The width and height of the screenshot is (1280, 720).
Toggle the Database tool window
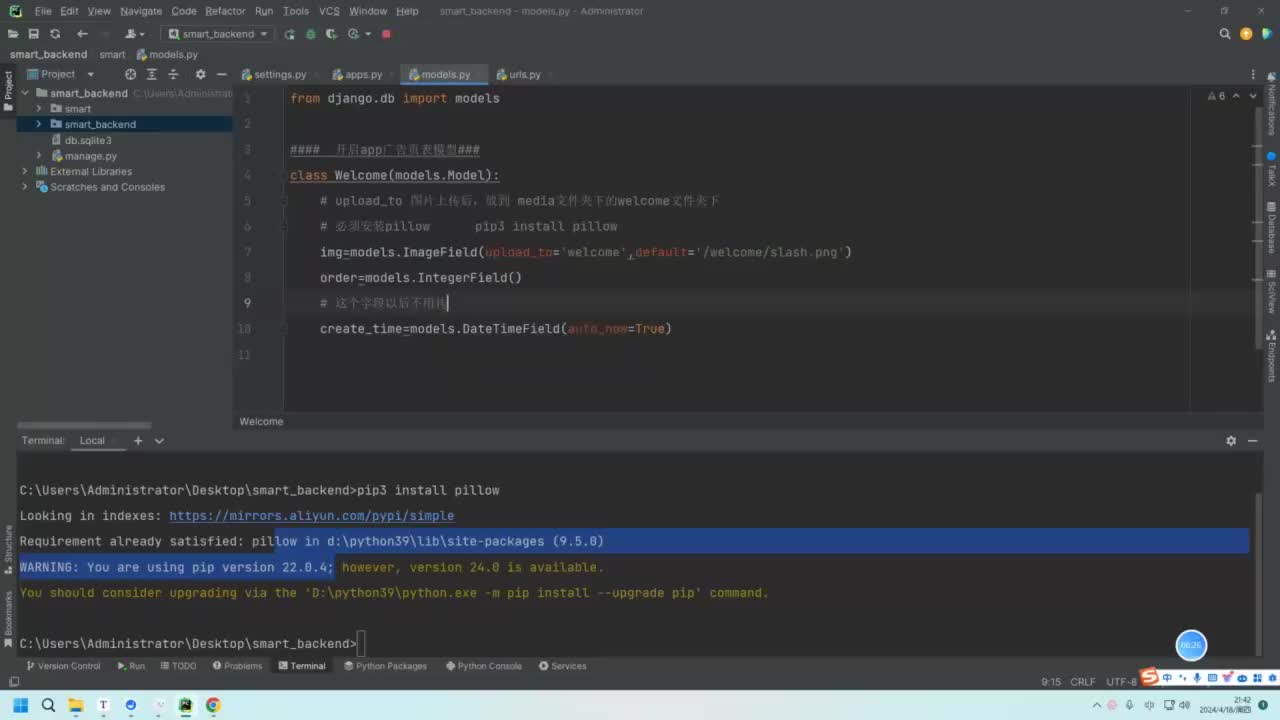pyautogui.click(x=1272, y=227)
